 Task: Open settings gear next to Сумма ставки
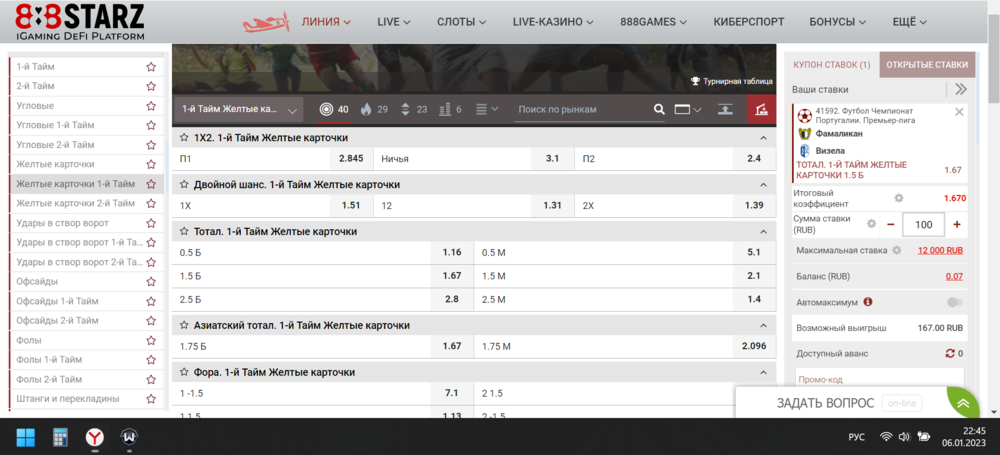871,224
